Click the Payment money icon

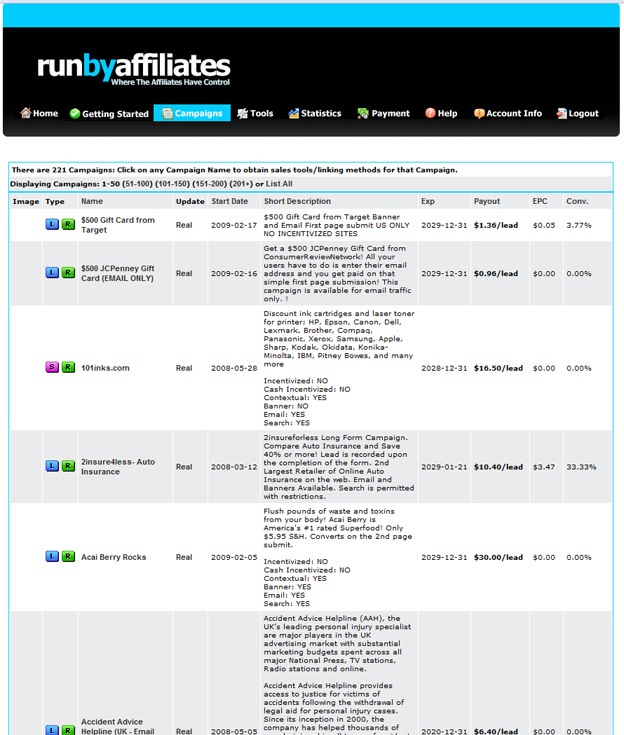[x=363, y=113]
